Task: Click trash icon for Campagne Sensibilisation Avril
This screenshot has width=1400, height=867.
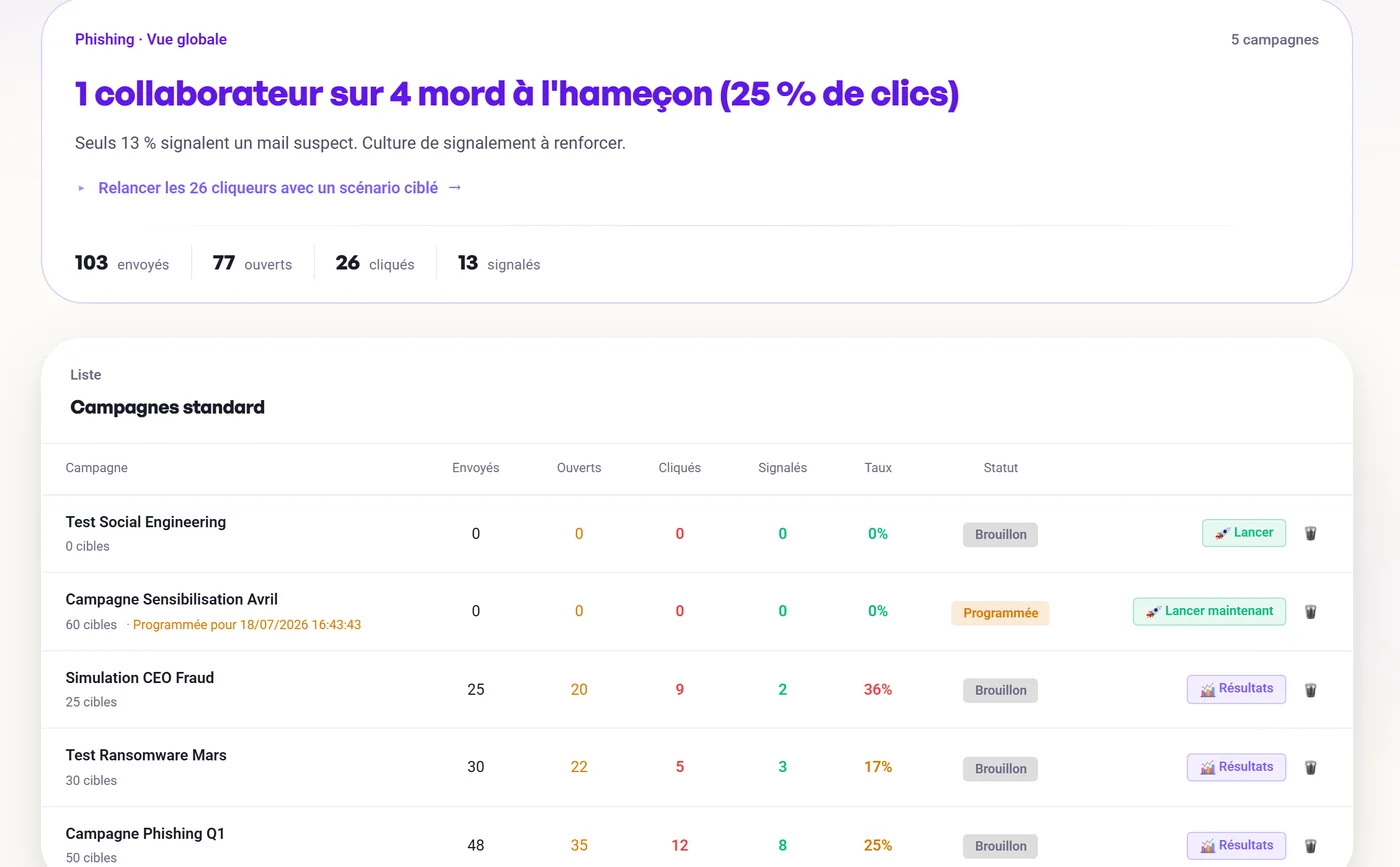Action: coord(1310,611)
